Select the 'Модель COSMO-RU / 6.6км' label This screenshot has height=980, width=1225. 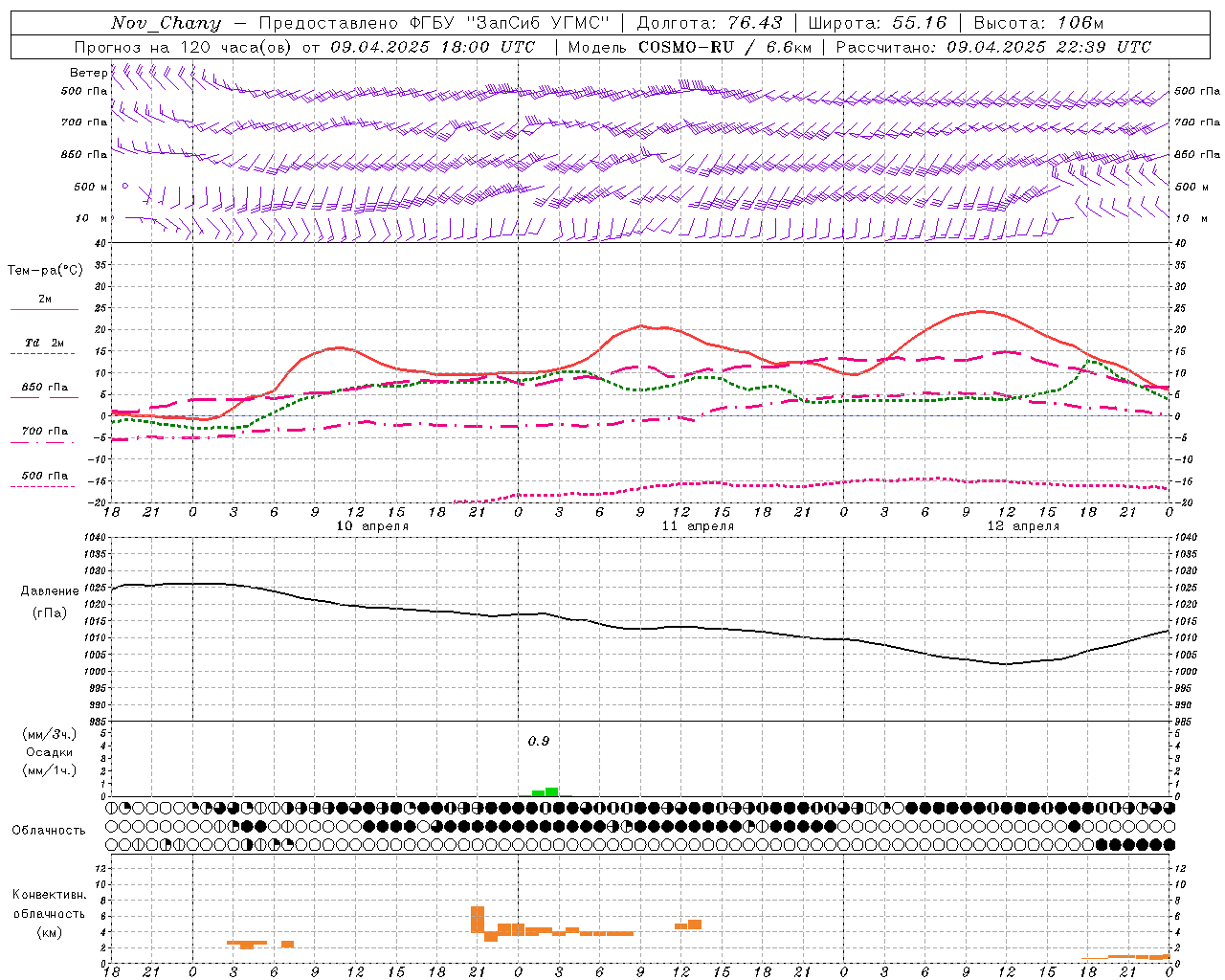690,47
